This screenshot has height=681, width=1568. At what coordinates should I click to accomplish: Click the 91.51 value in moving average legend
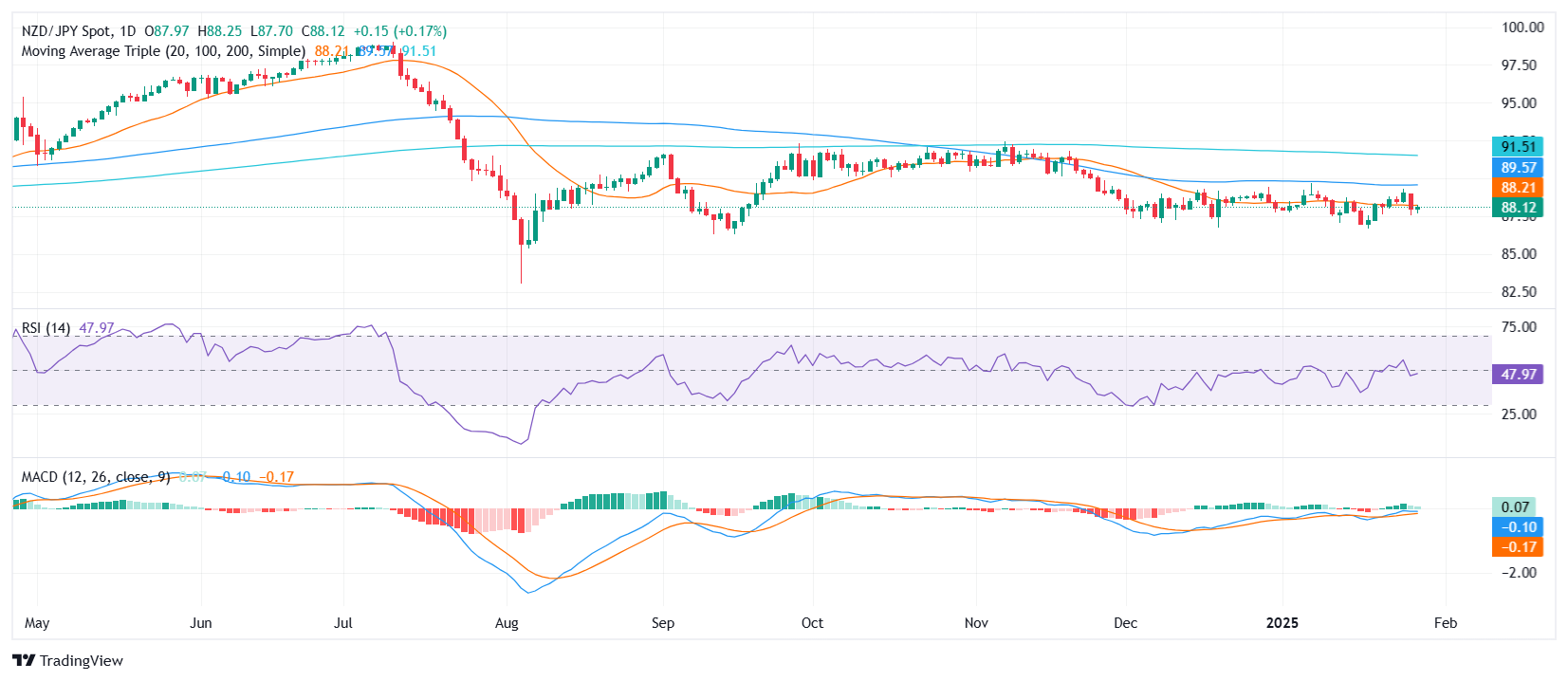pyautogui.click(x=418, y=51)
